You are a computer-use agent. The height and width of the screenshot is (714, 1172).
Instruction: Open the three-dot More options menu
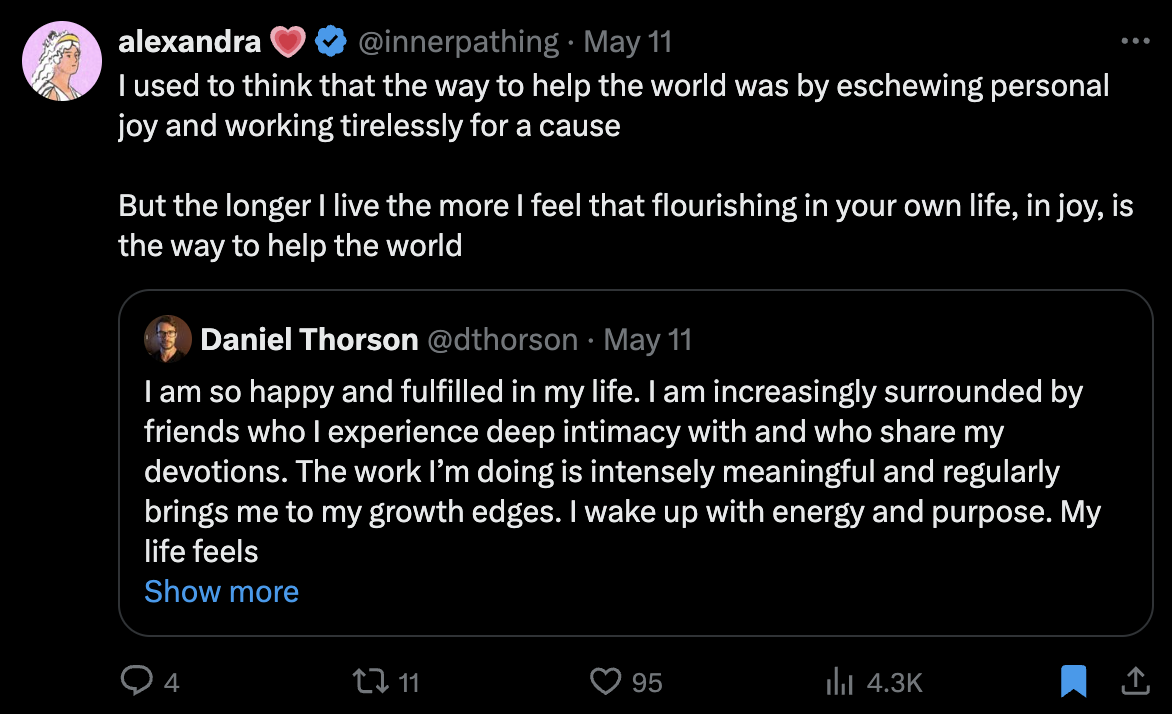click(1136, 42)
